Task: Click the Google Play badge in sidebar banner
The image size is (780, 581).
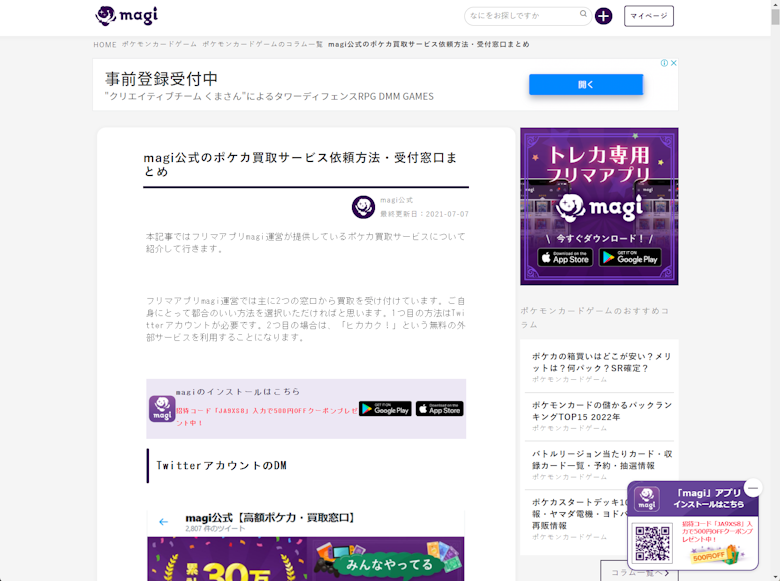Action: (630, 258)
